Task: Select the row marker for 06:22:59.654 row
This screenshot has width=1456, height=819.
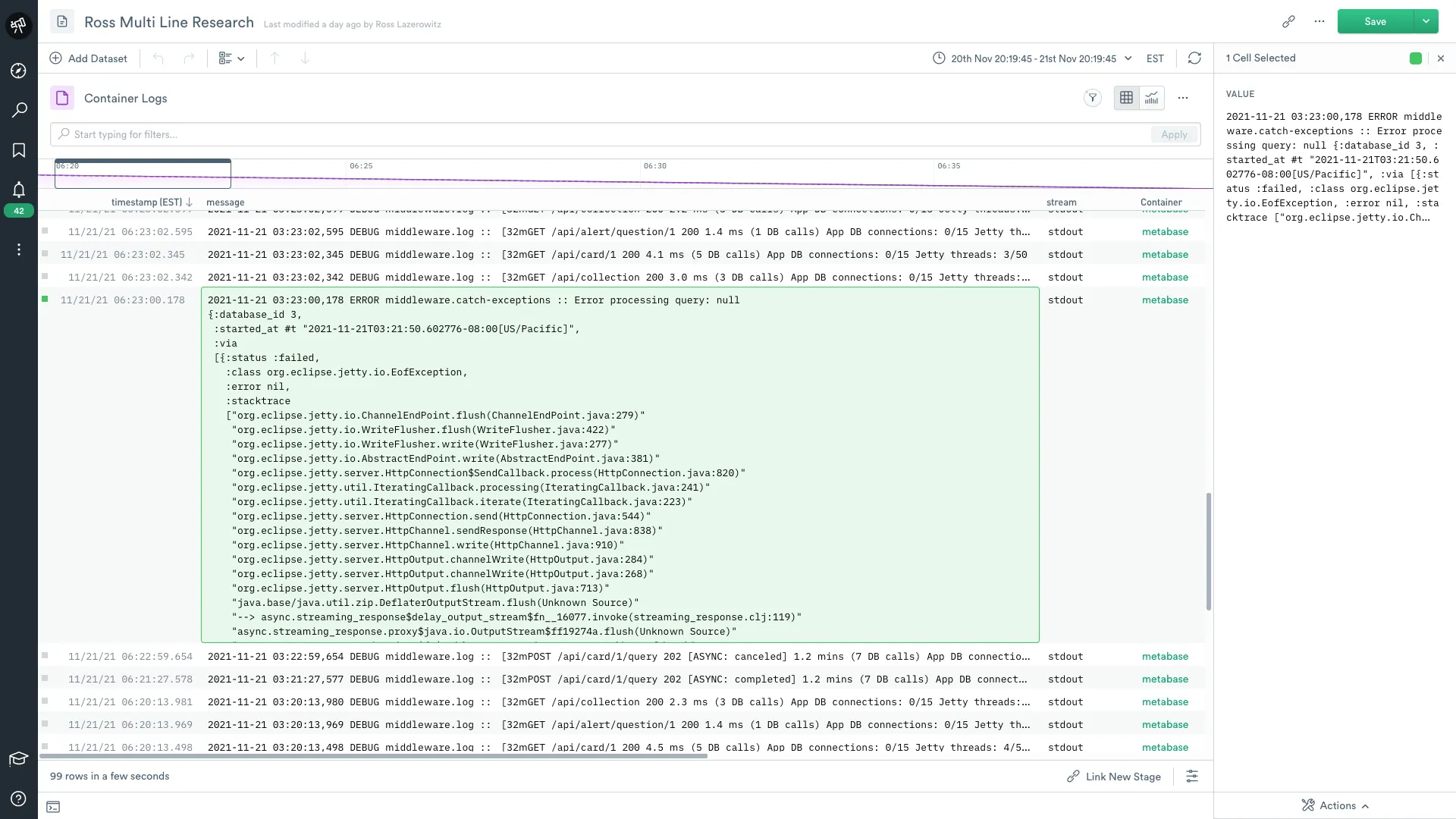Action: point(45,655)
